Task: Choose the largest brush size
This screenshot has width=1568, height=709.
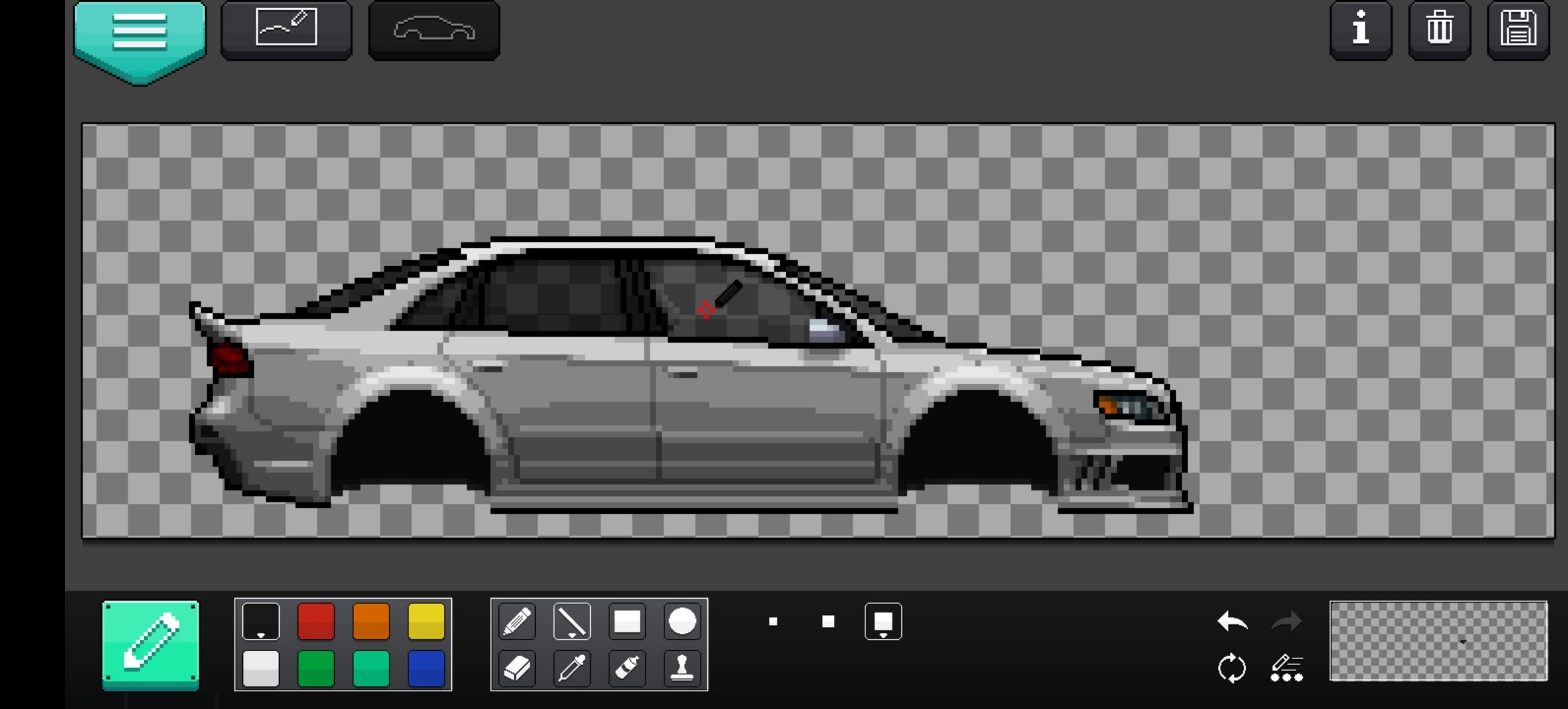Action: (x=883, y=621)
